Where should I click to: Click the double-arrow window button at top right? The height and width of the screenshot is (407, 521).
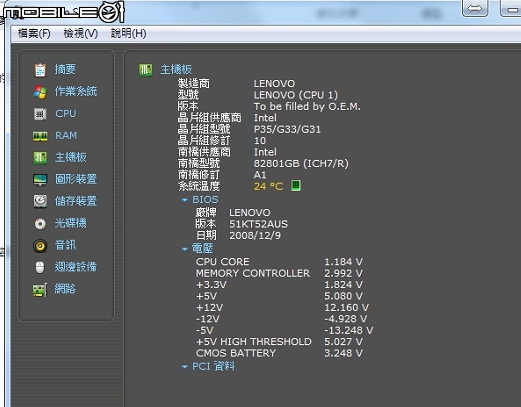tap(475, 8)
